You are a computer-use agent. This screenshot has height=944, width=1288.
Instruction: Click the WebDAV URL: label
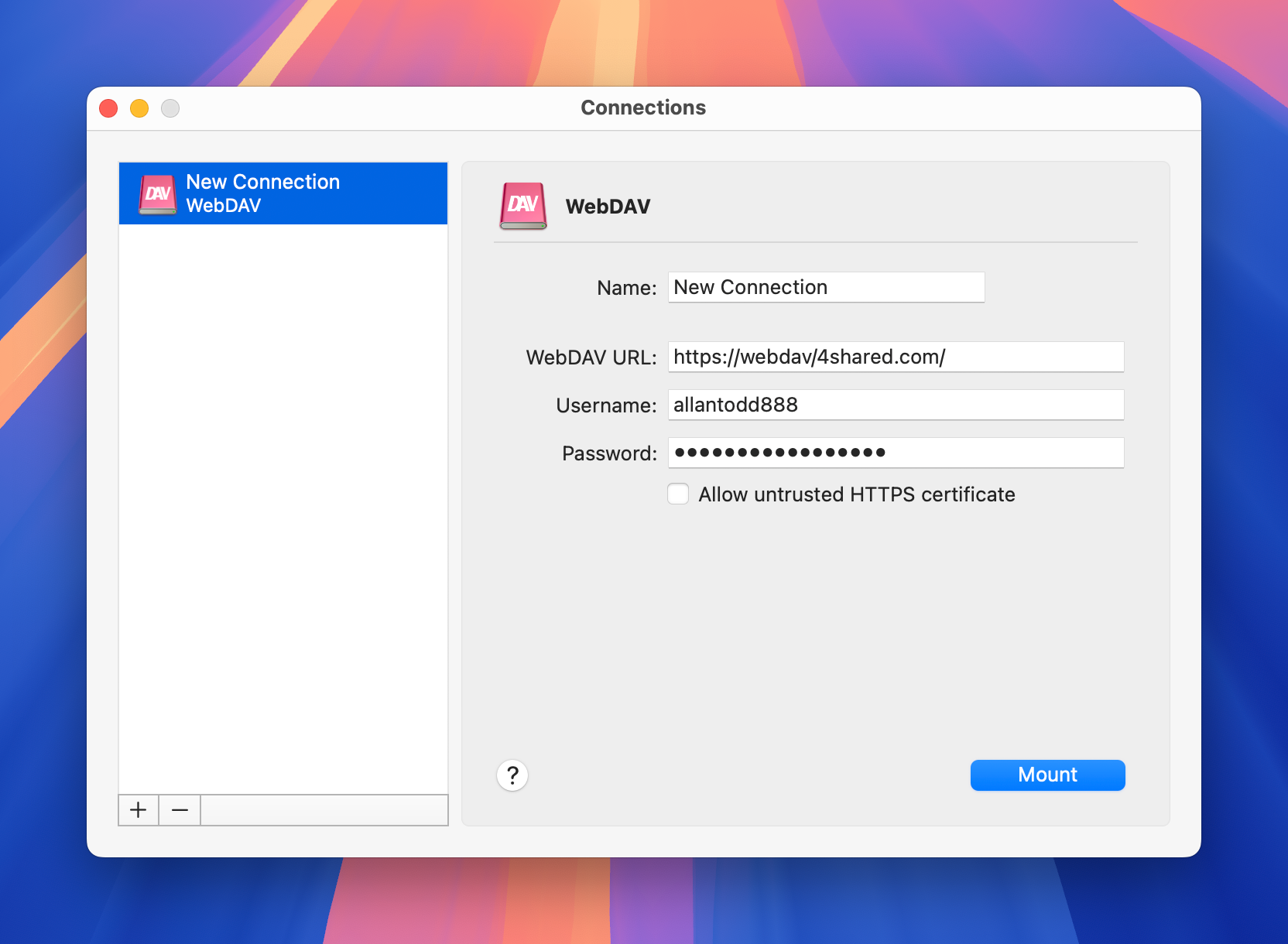591,357
